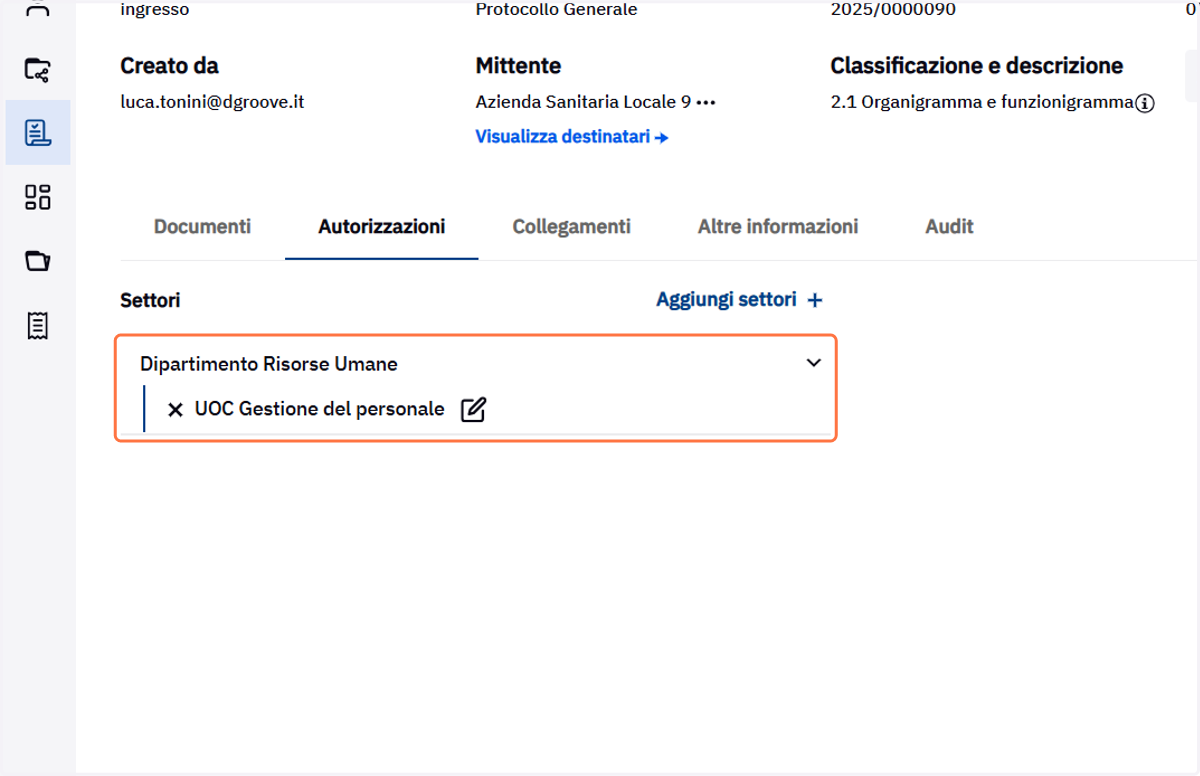The width and height of the screenshot is (1200, 776).
Task: Click the Visualizza destinatari link
Action: click(x=572, y=137)
